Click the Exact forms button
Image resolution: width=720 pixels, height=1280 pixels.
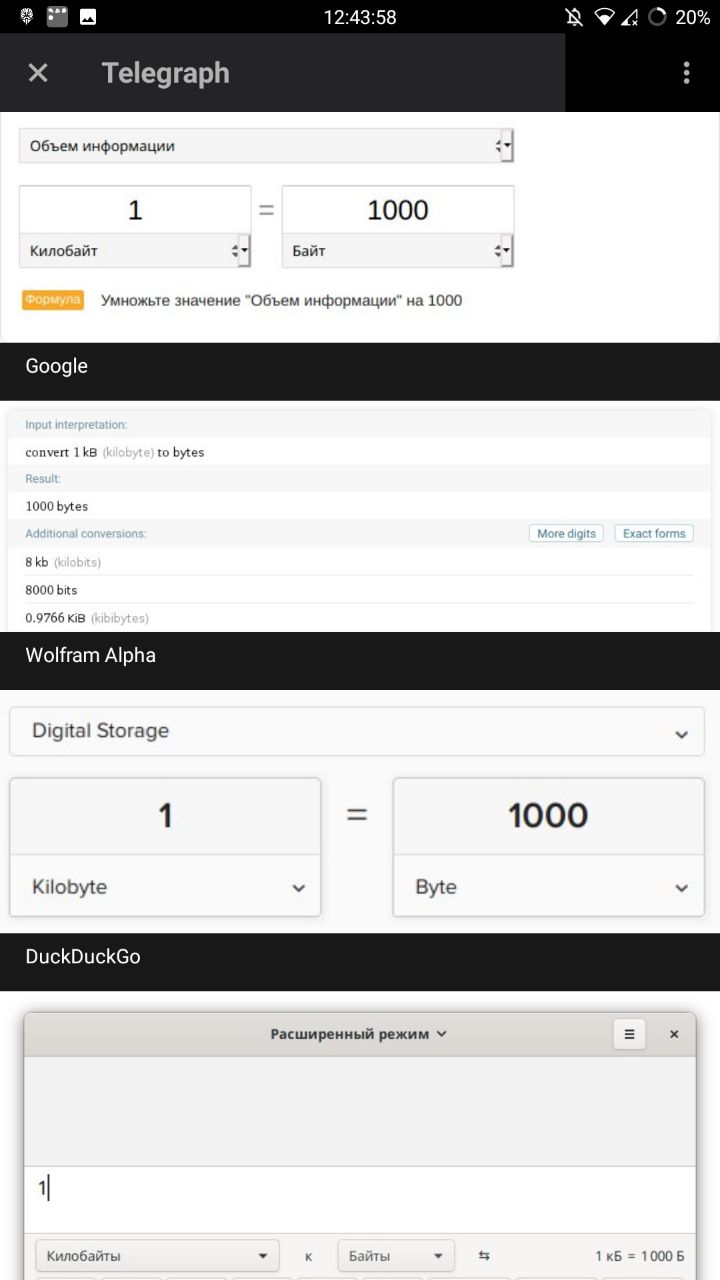pos(654,534)
